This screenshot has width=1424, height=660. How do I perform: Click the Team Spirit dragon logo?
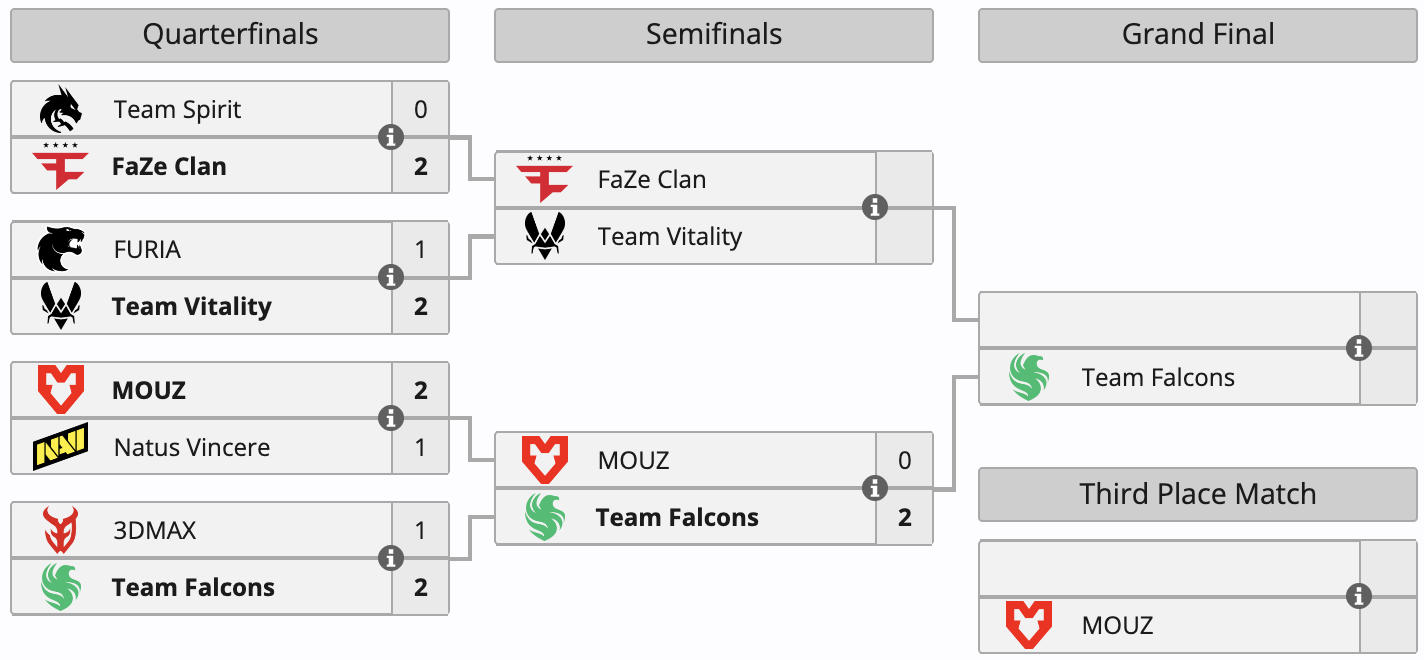tap(61, 110)
